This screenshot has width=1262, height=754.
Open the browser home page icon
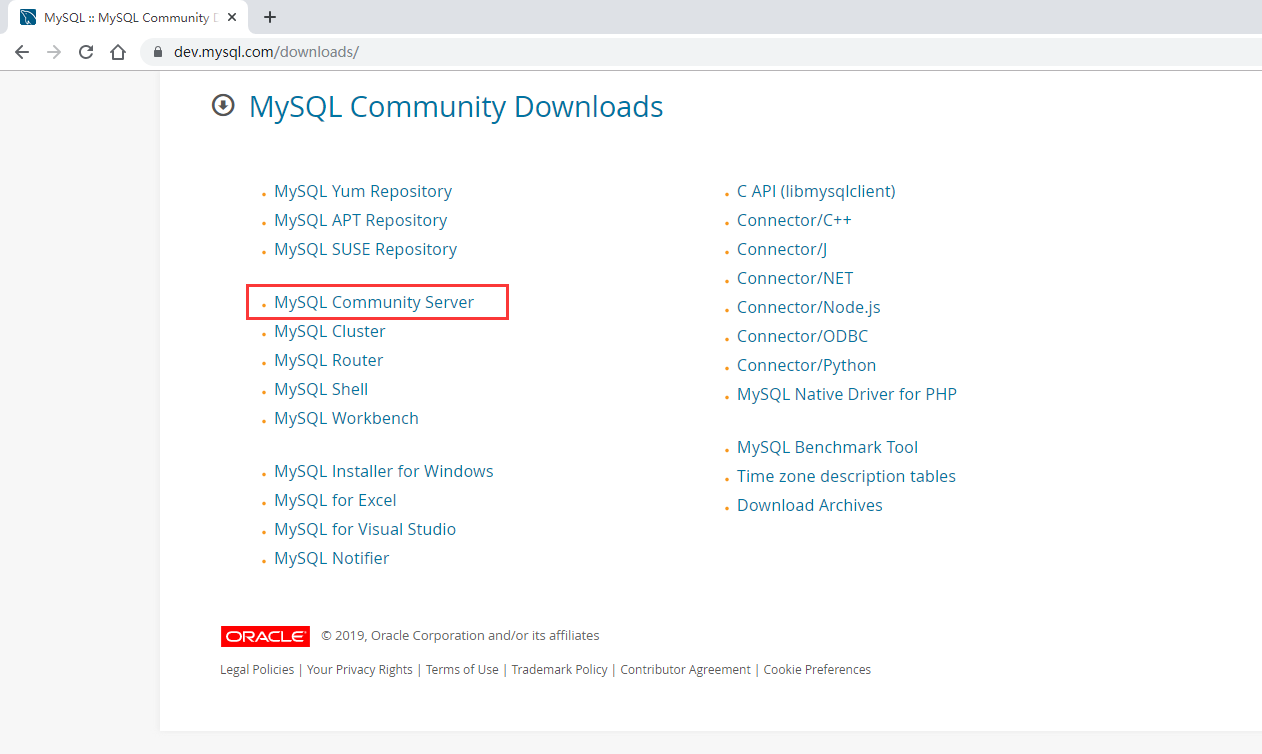click(x=118, y=52)
